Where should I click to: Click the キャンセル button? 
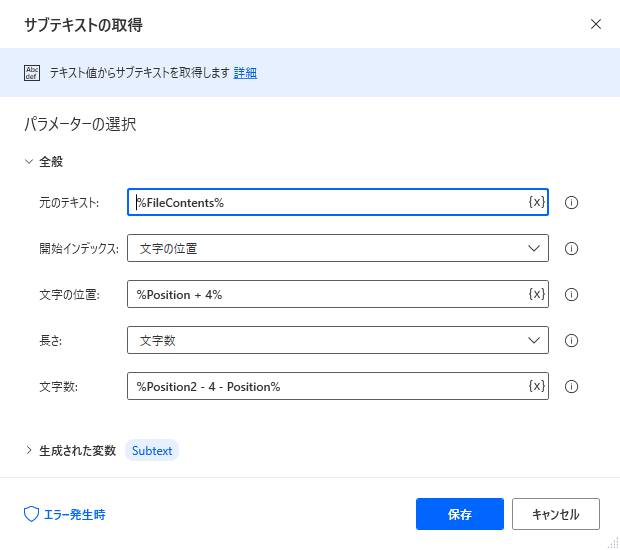556,514
